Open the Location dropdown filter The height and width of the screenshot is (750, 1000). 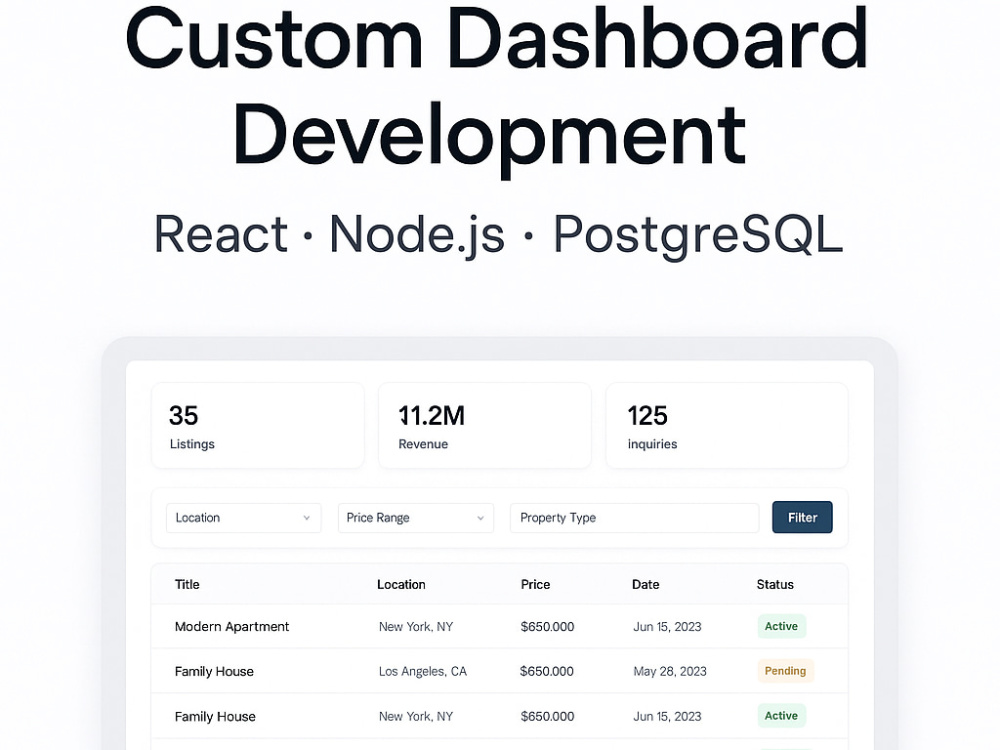point(244,518)
